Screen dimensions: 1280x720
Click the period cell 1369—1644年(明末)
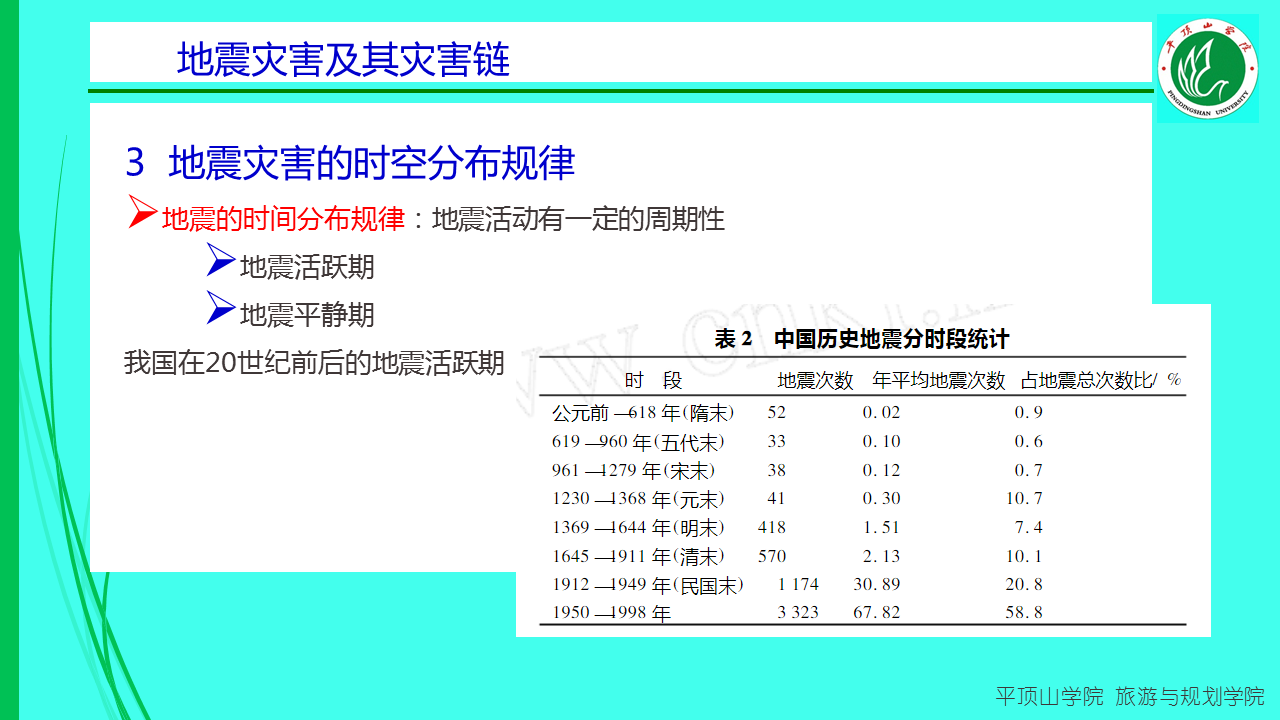pyautogui.click(x=638, y=527)
